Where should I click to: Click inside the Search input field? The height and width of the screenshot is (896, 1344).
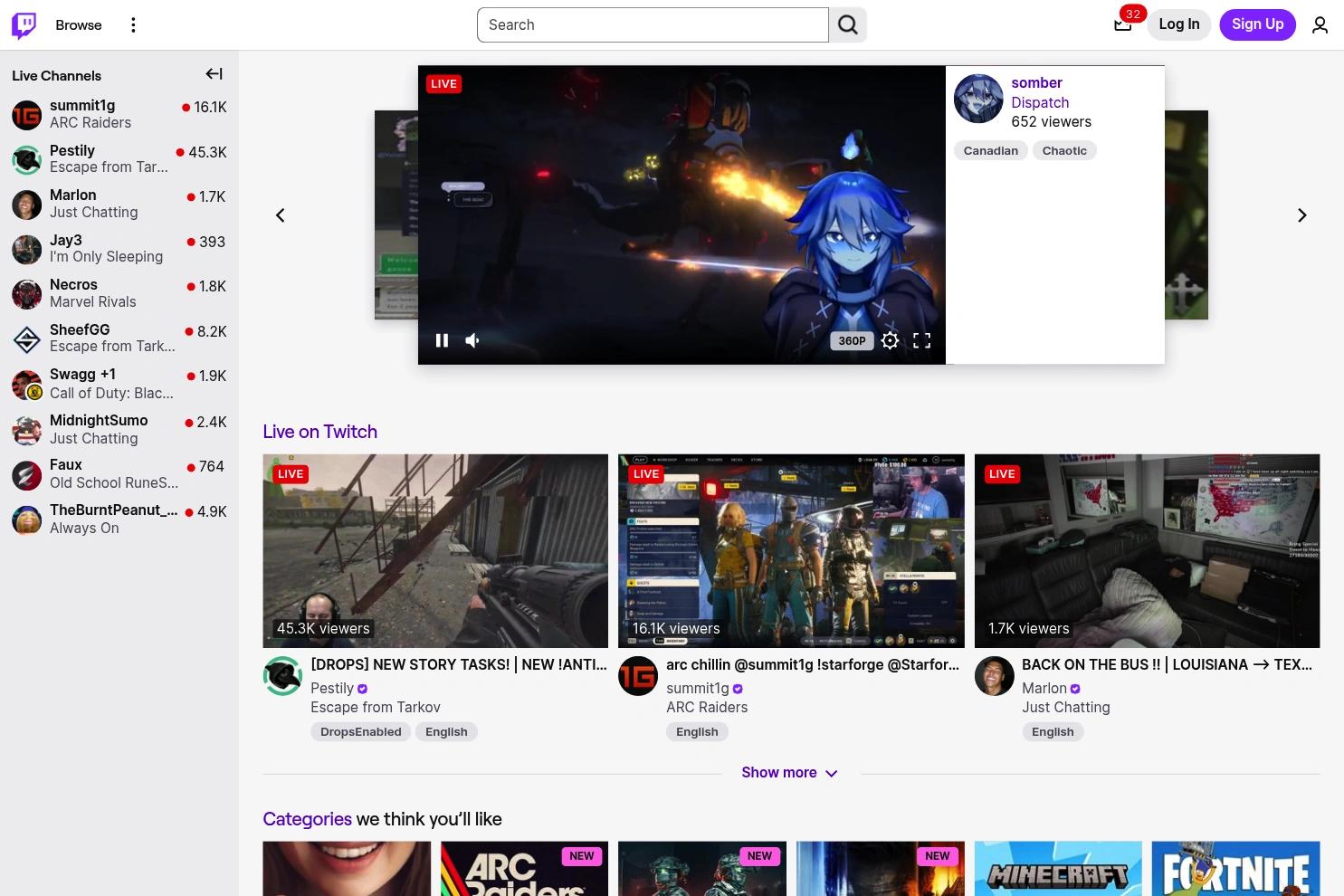click(x=652, y=24)
